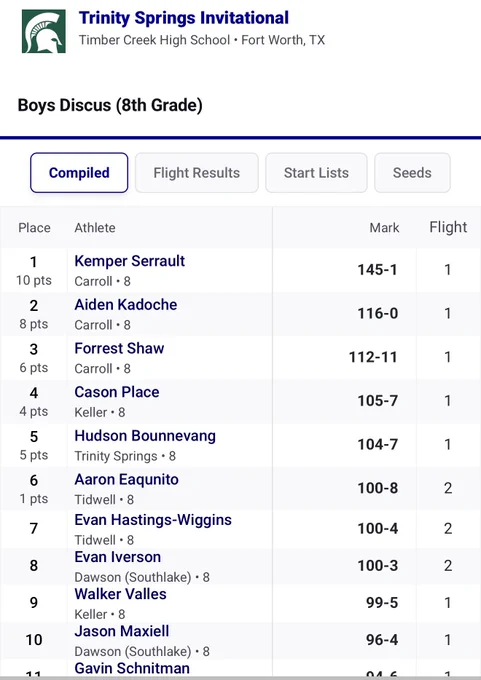Image resolution: width=481 pixels, height=680 pixels.
Task: Select the Compiled tab
Action: click(x=79, y=173)
